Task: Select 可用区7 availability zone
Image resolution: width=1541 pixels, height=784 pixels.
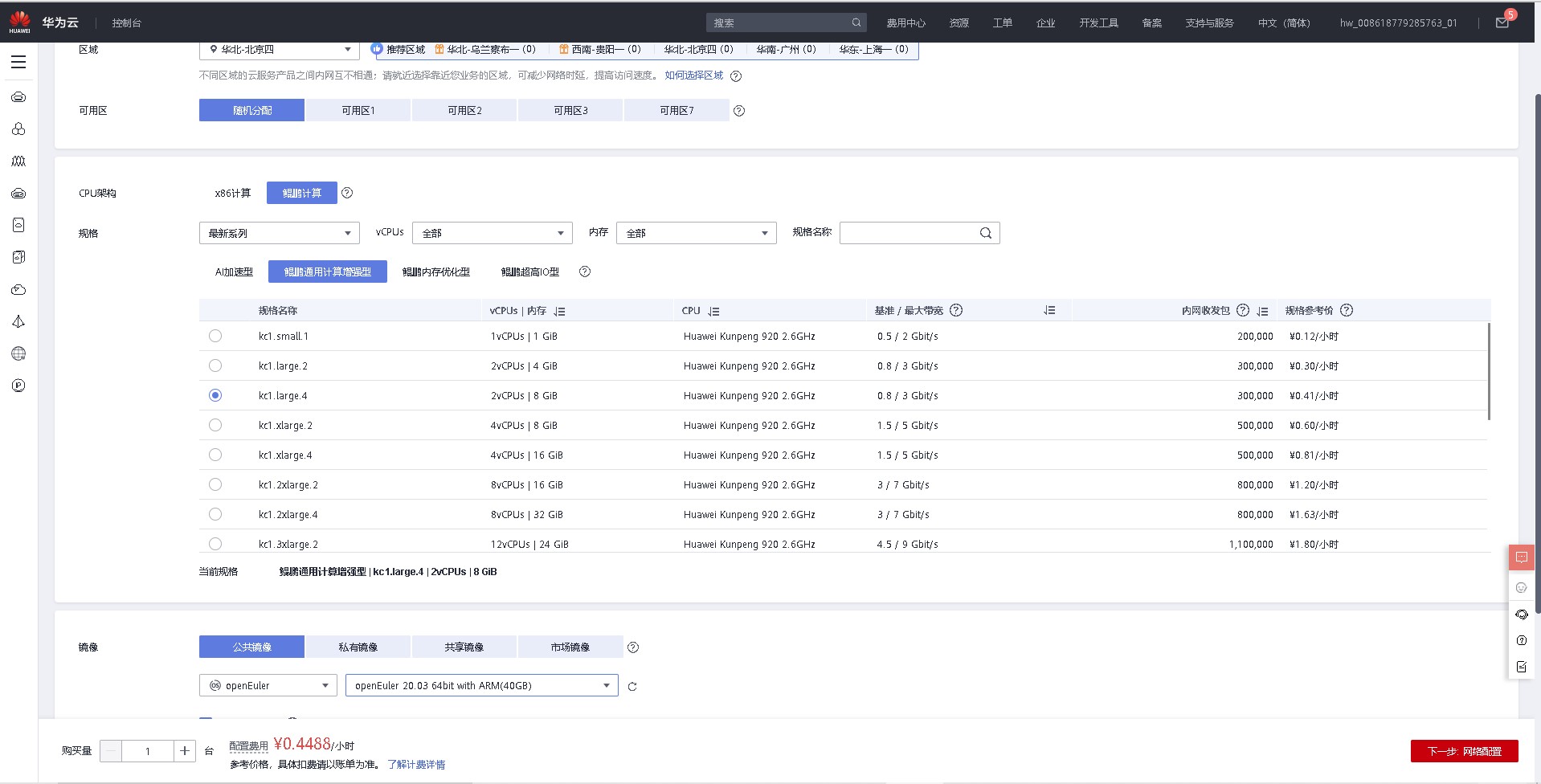Action: tap(676, 110)
